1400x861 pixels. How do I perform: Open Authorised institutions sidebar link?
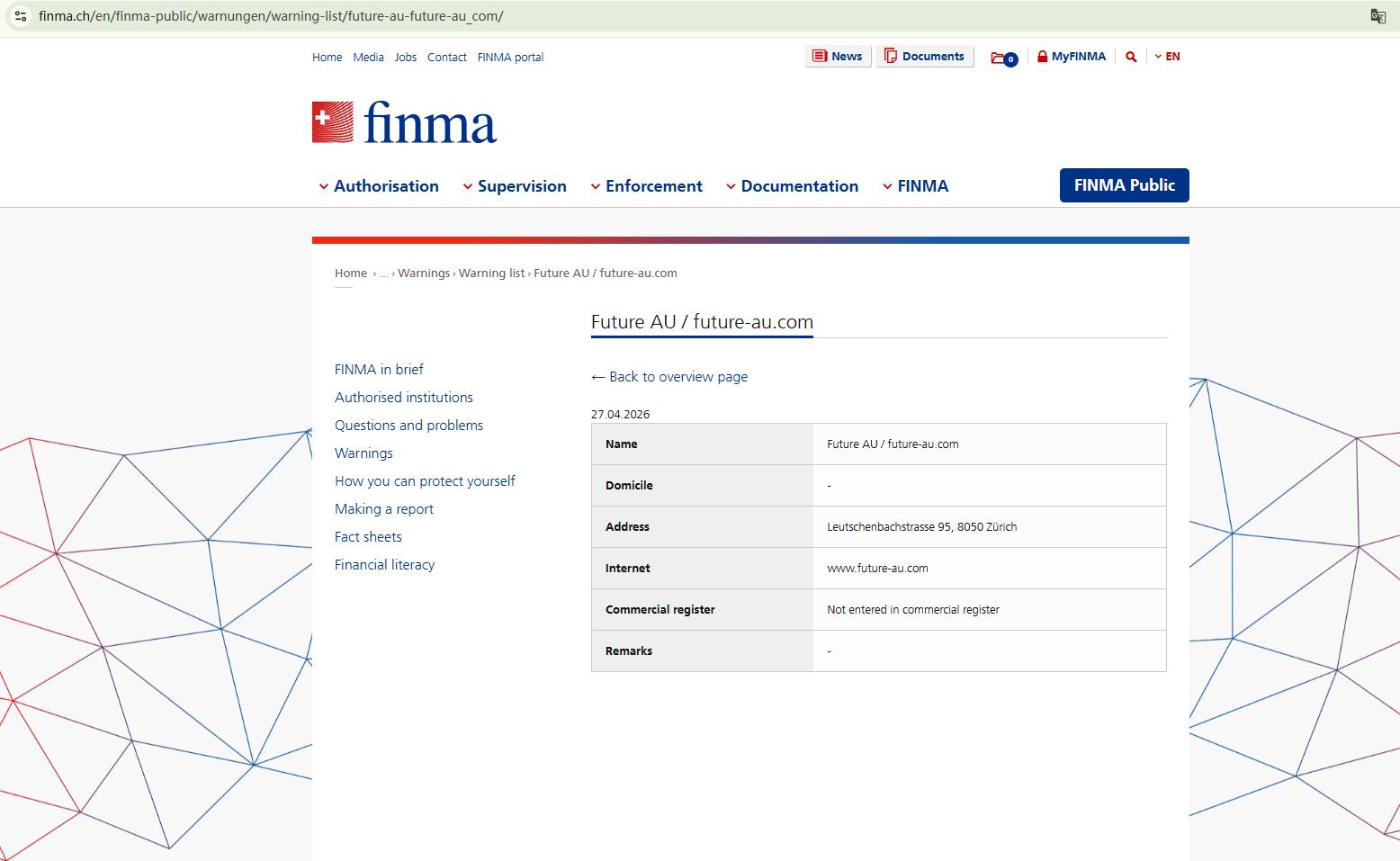pos(404,397)
